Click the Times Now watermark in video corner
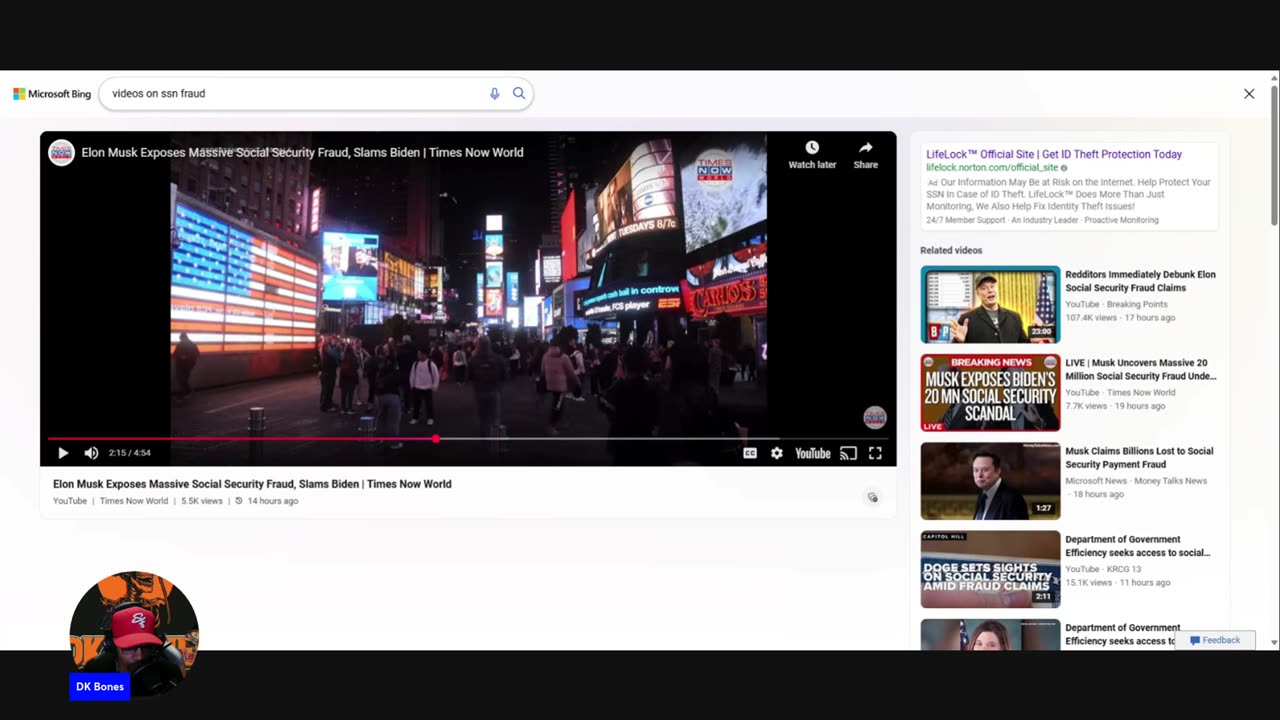This screenshot has width=1280, height=720. click(x=875, y=417)
